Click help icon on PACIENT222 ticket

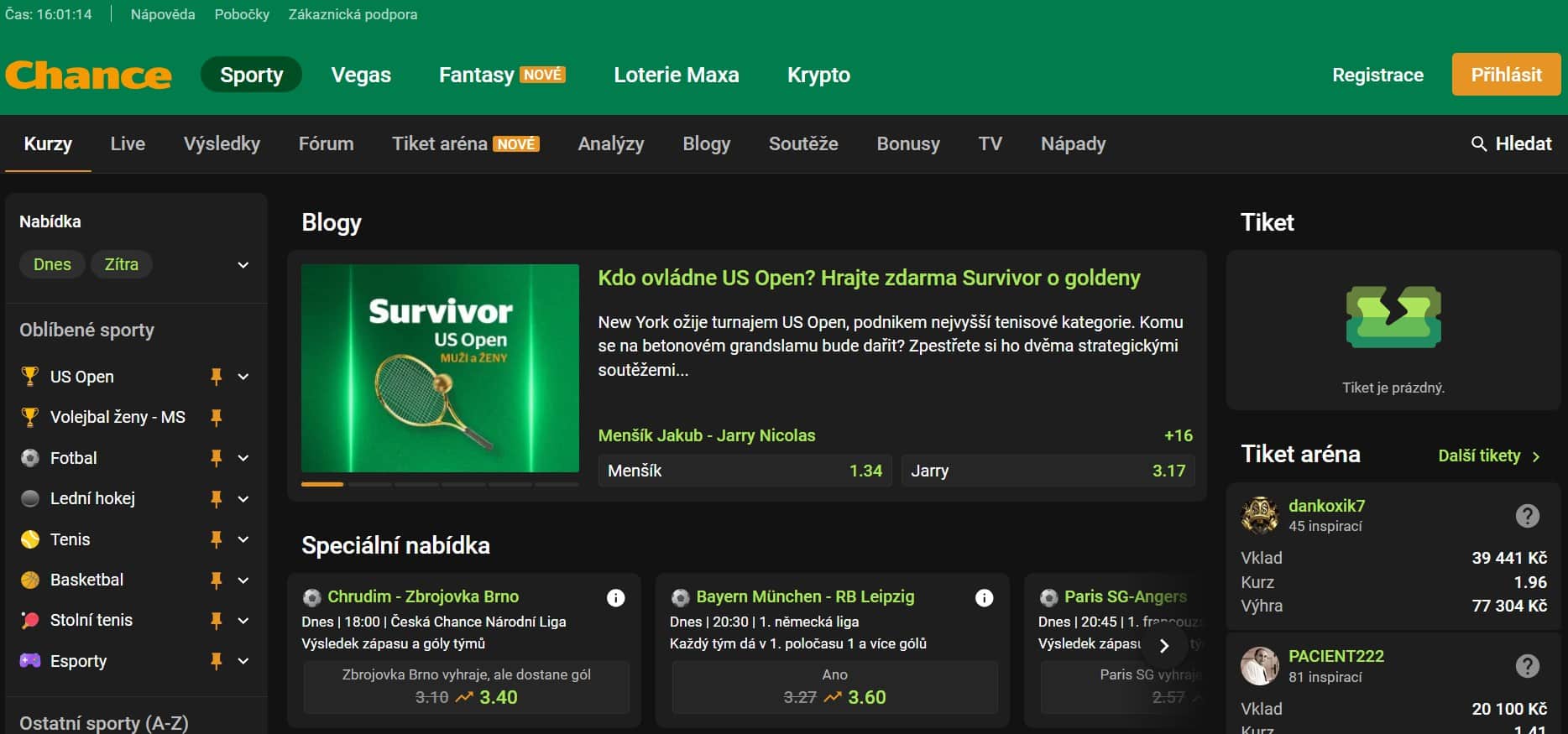click(1528, 666)
